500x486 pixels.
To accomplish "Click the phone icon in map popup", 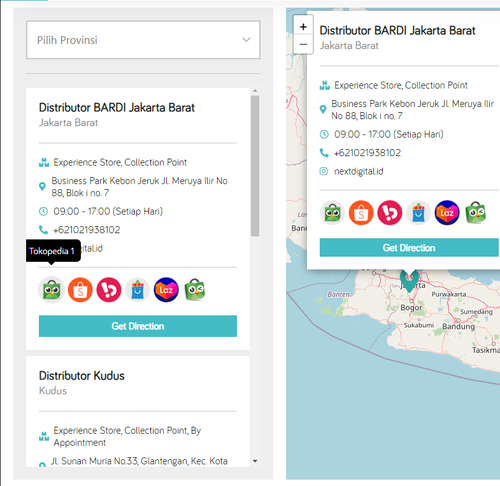I will 324,153.
